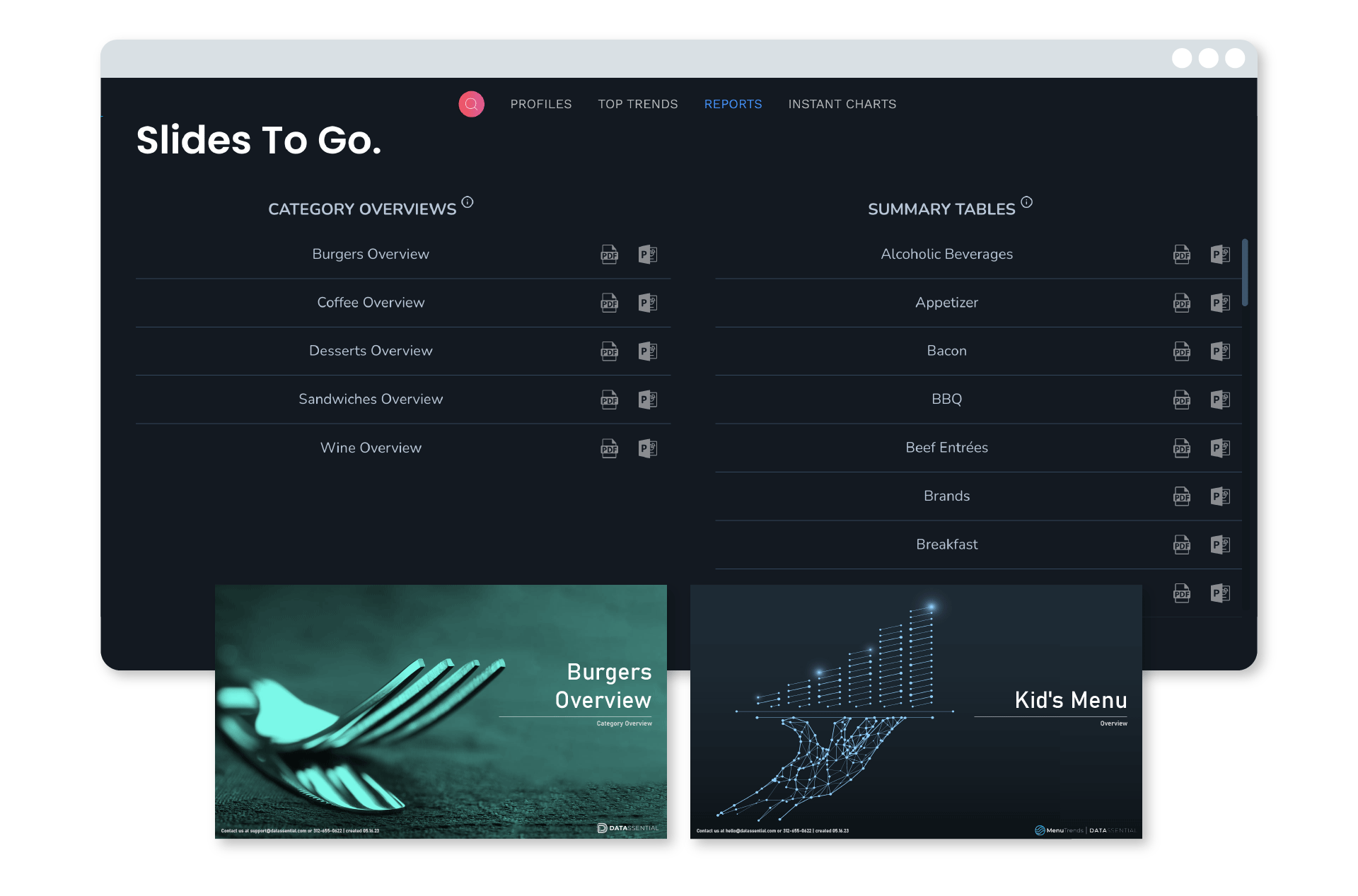1358x896 pixels.
Task: Open the Burgers Overview slide thumbnail
Action: coord(441,711)
